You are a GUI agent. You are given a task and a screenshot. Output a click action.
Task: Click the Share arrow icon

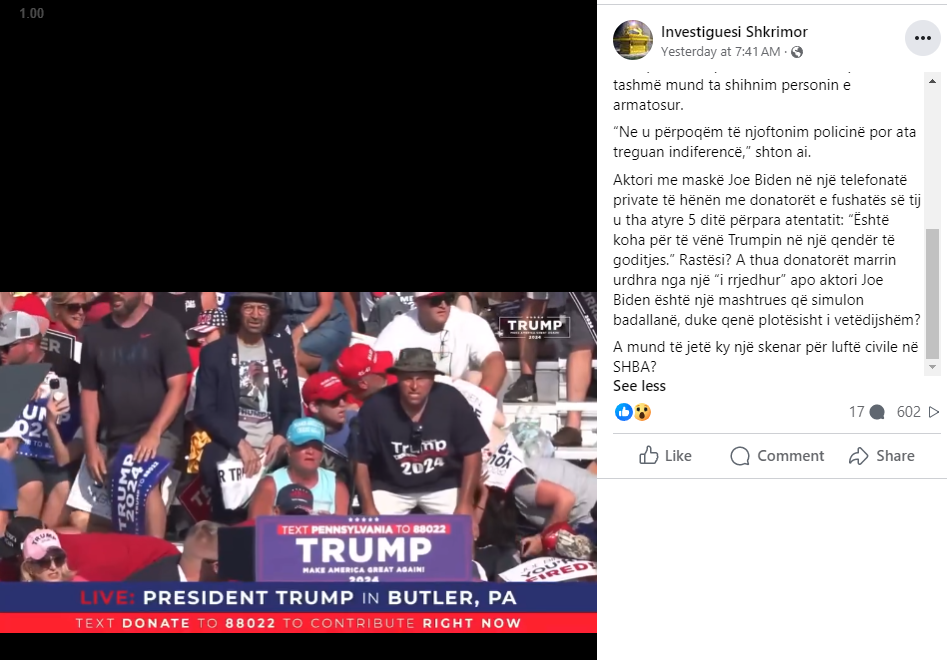[858, 456]
